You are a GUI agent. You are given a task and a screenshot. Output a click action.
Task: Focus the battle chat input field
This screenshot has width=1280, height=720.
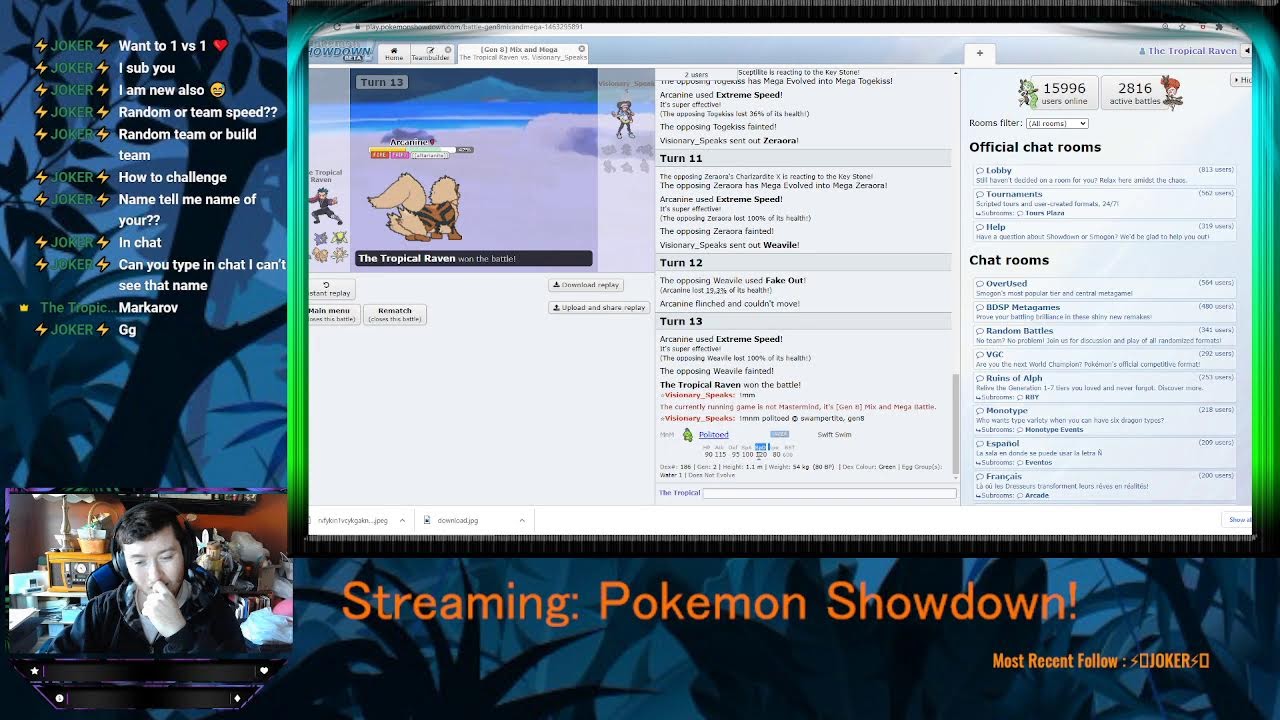[x=829, y=492]
